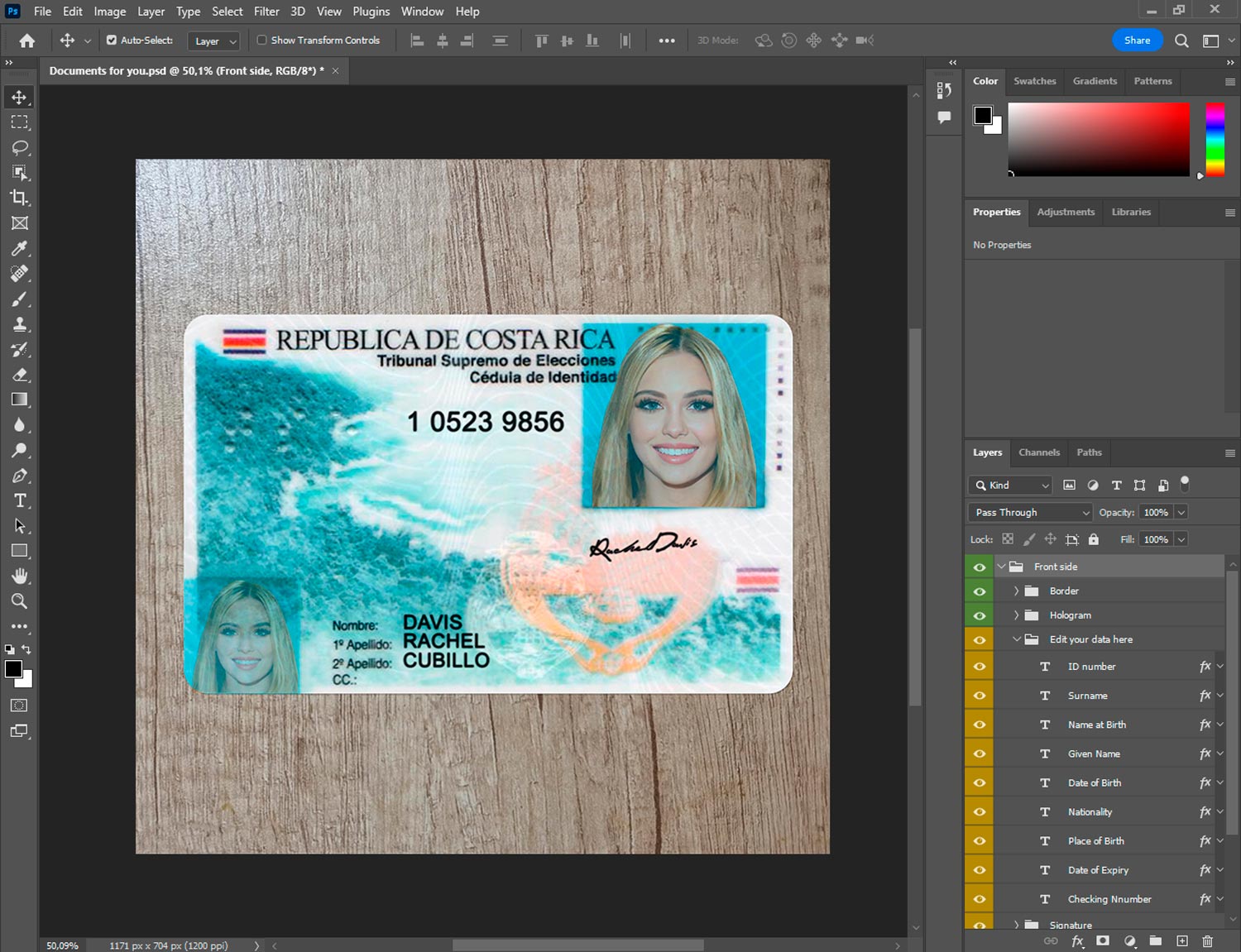Disable the Auto-Select checkbox

pyautogui.click(x=112, y=40)
